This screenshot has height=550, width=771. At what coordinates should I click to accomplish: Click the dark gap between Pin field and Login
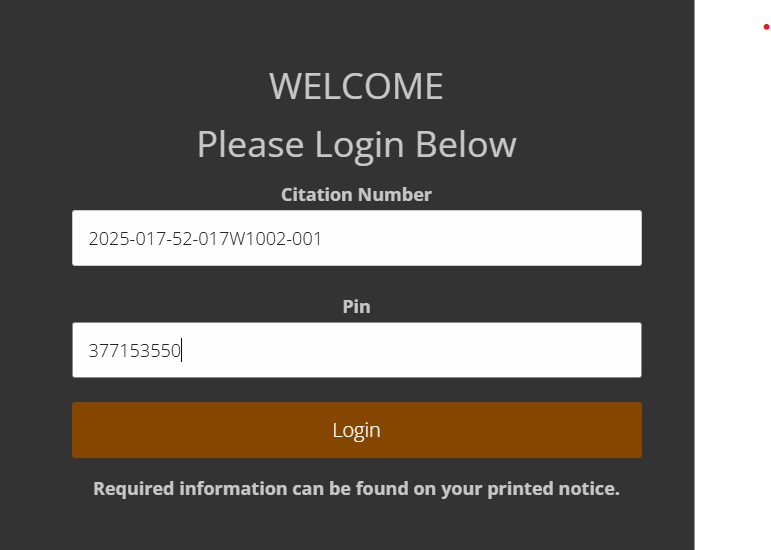356,390
